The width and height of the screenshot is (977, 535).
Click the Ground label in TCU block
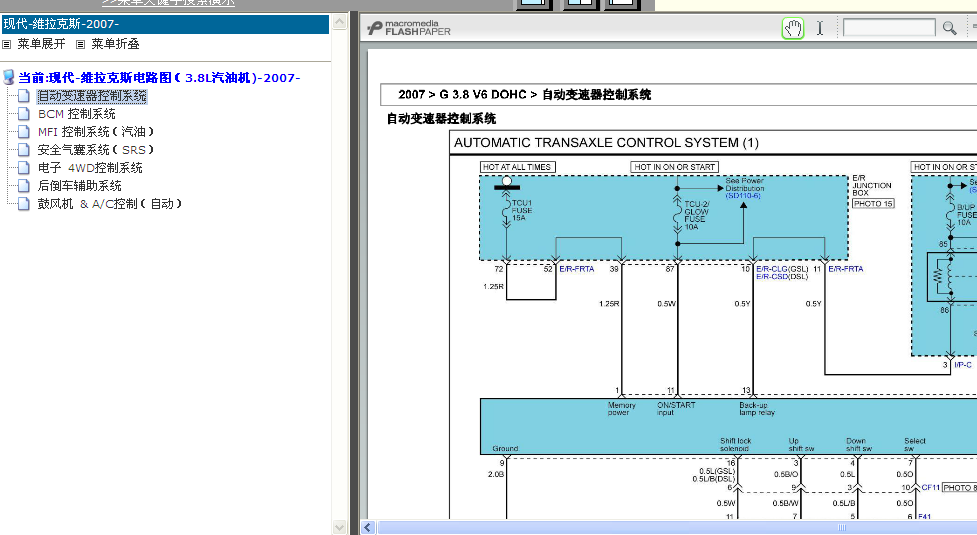[x=505, y=448]
